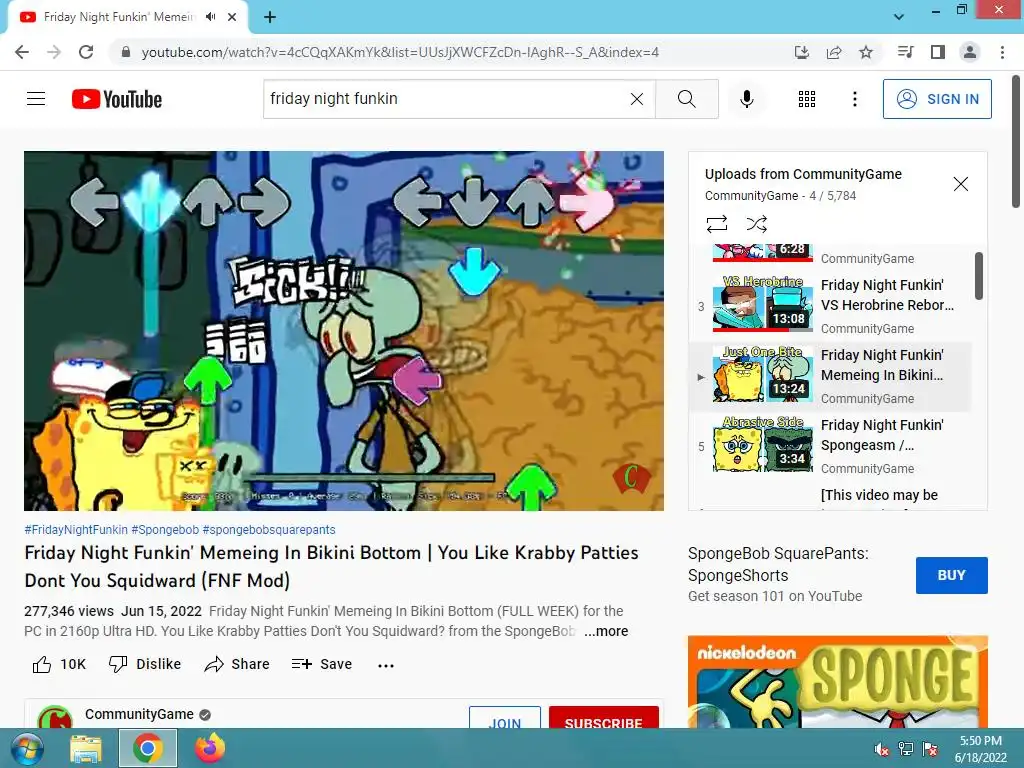This screenshot has height=768, width=1024.
Task: Open the Chrome profile avatar
Action: point(970,52)
